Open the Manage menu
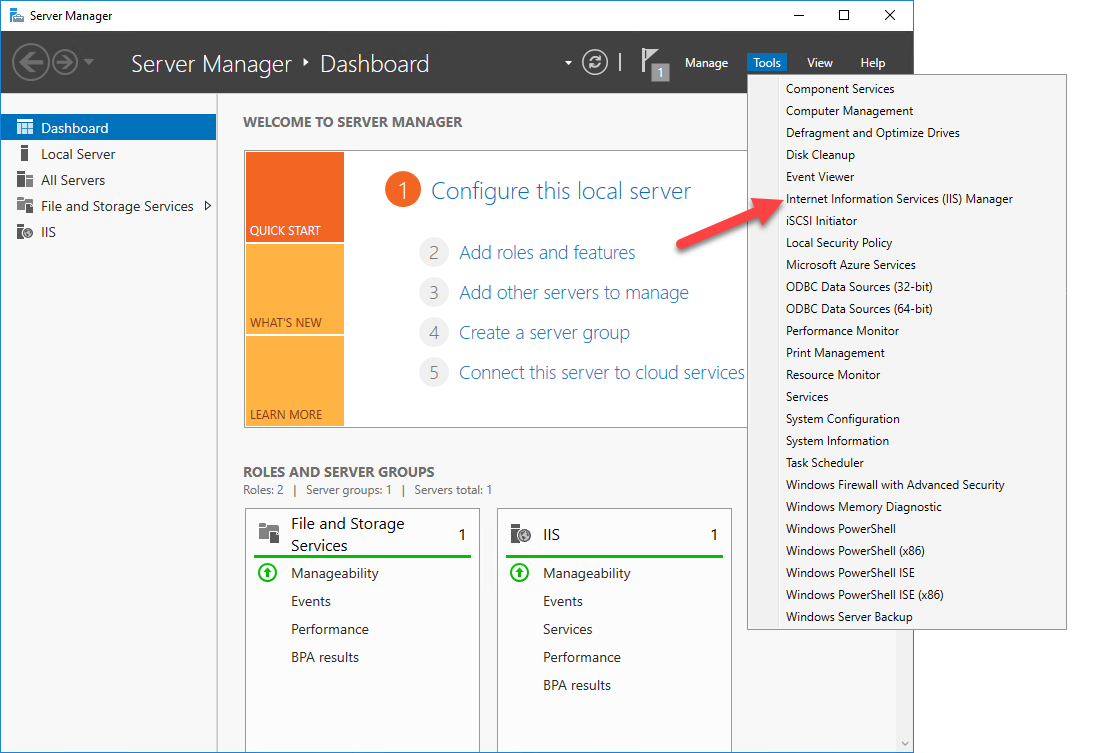The height and width of the screenshot is (753, 1104). click(x=706, y=63)
